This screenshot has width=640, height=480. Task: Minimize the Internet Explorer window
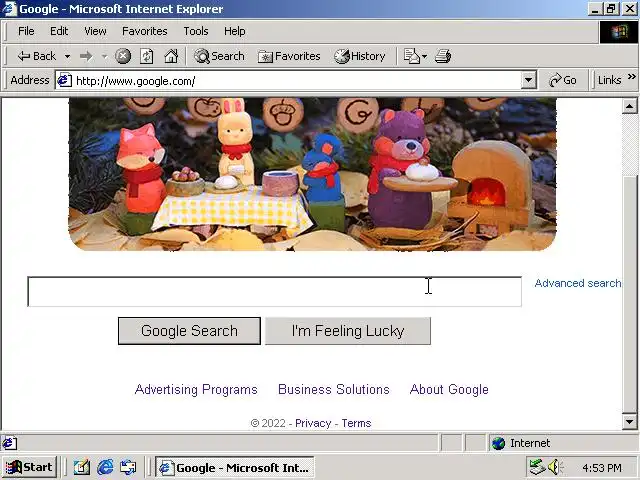coord(595,9)
